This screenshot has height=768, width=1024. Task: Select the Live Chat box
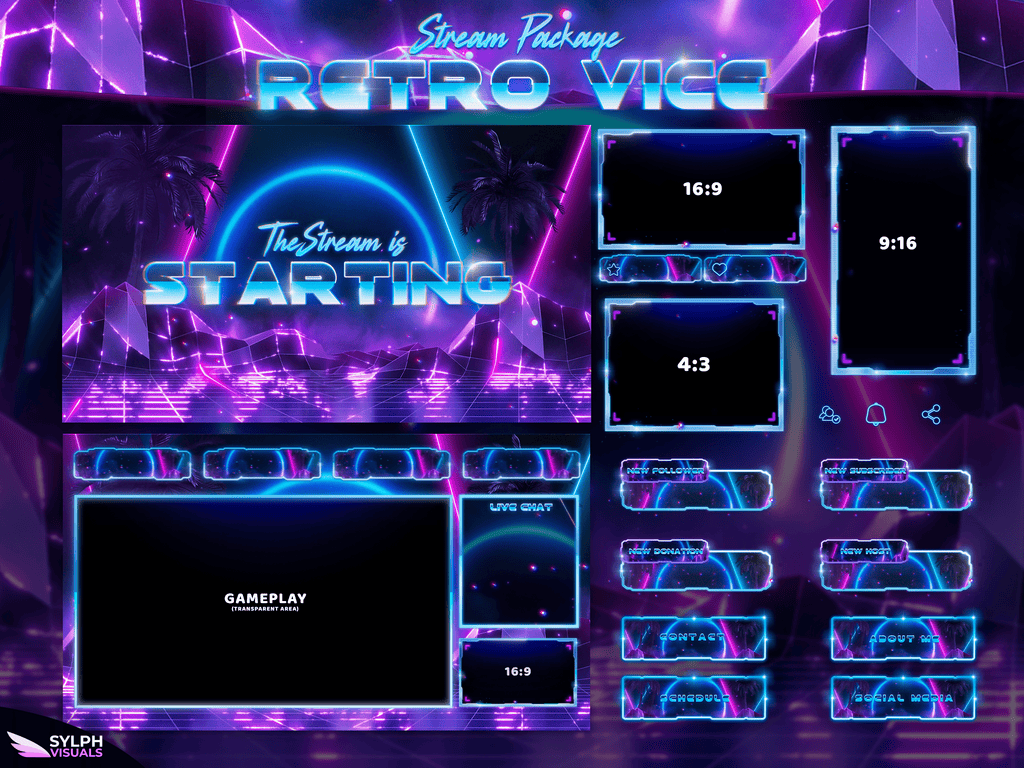pyautogui.click(x=520, y=562)
